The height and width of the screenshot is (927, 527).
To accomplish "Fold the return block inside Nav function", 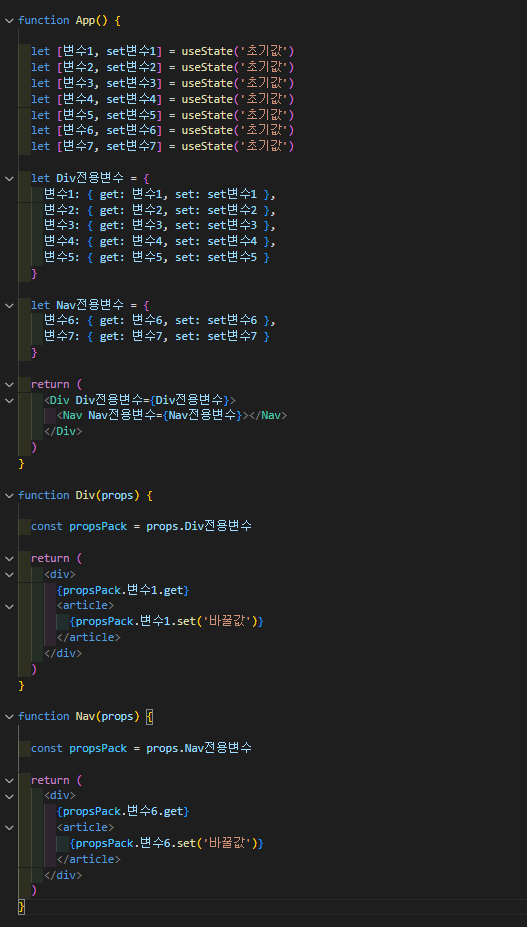I will coord(9,780).
